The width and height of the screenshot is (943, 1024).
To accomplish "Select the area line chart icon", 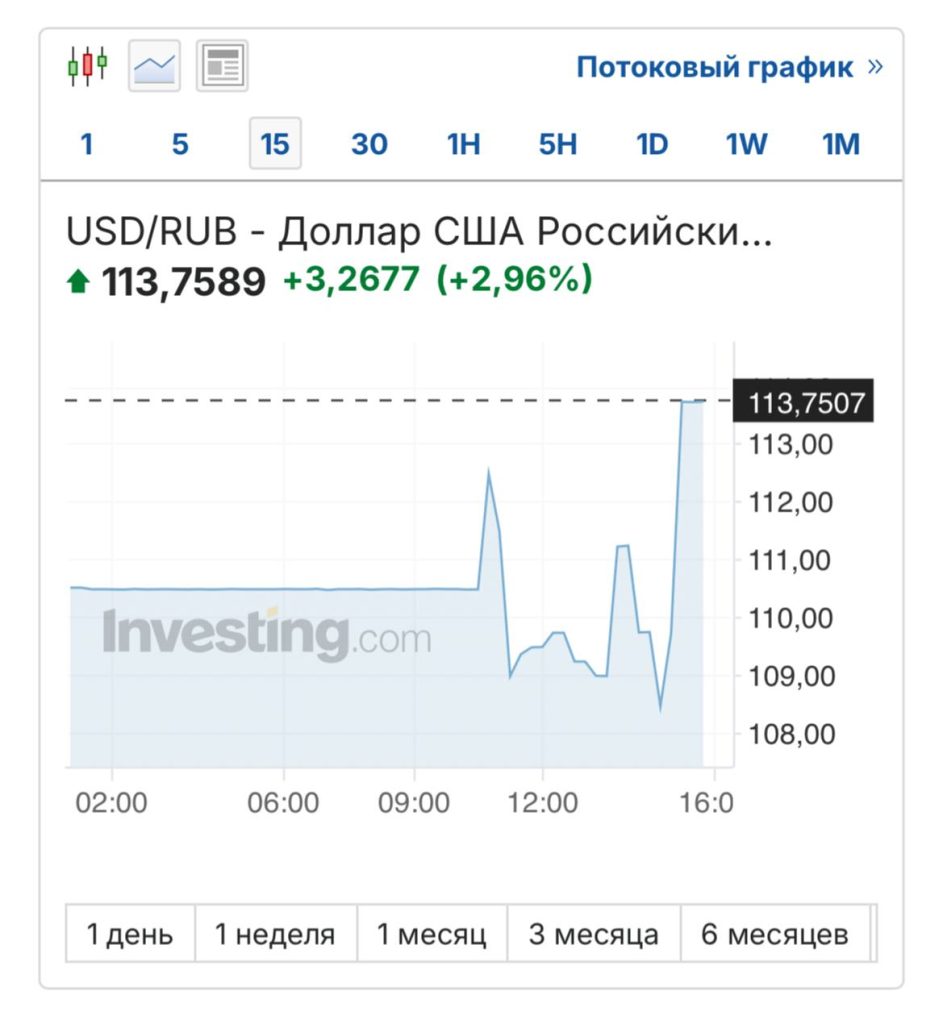I will click(x=154, y=67).
